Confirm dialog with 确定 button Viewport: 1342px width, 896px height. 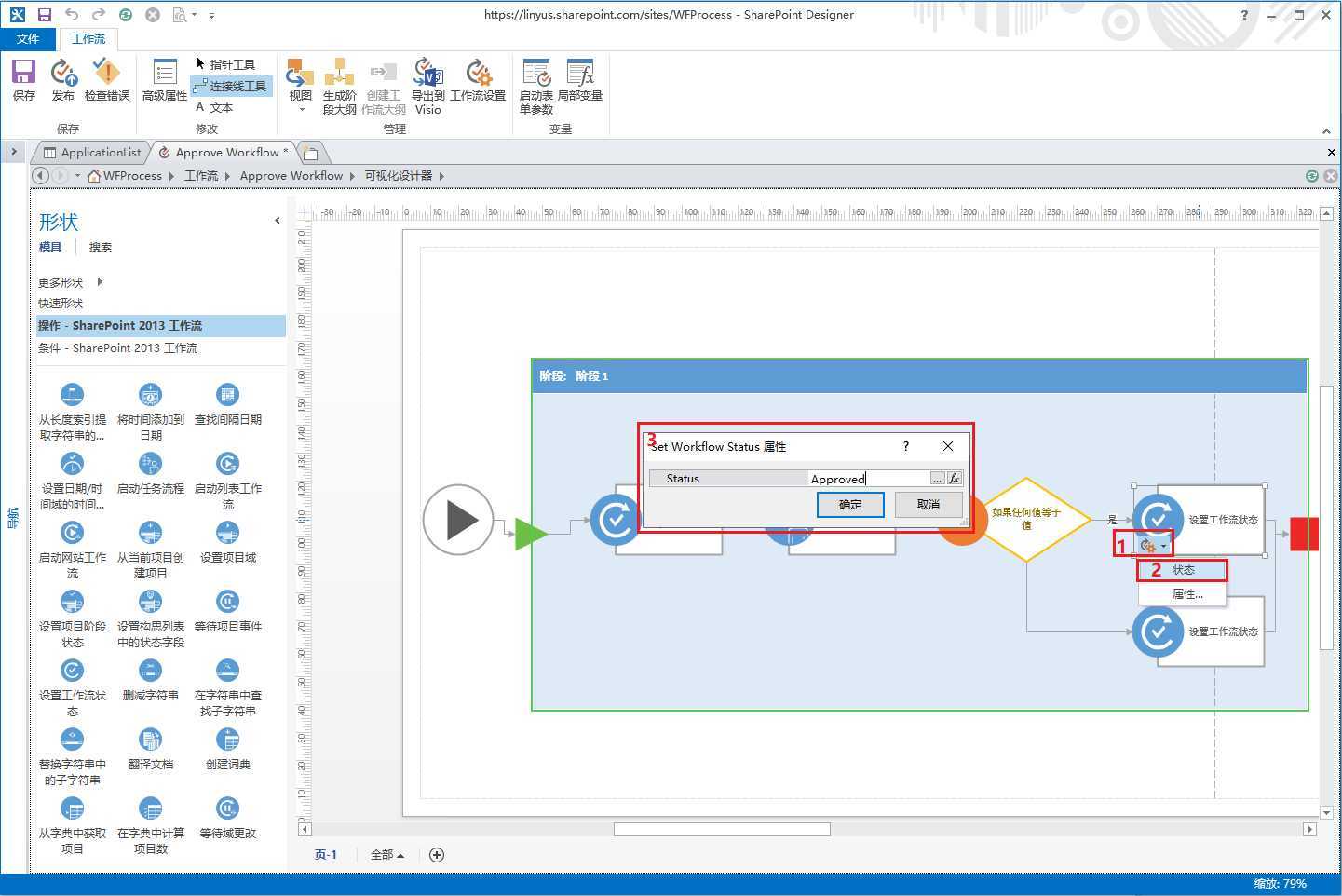pyautogui.click(x=850, y=504)
